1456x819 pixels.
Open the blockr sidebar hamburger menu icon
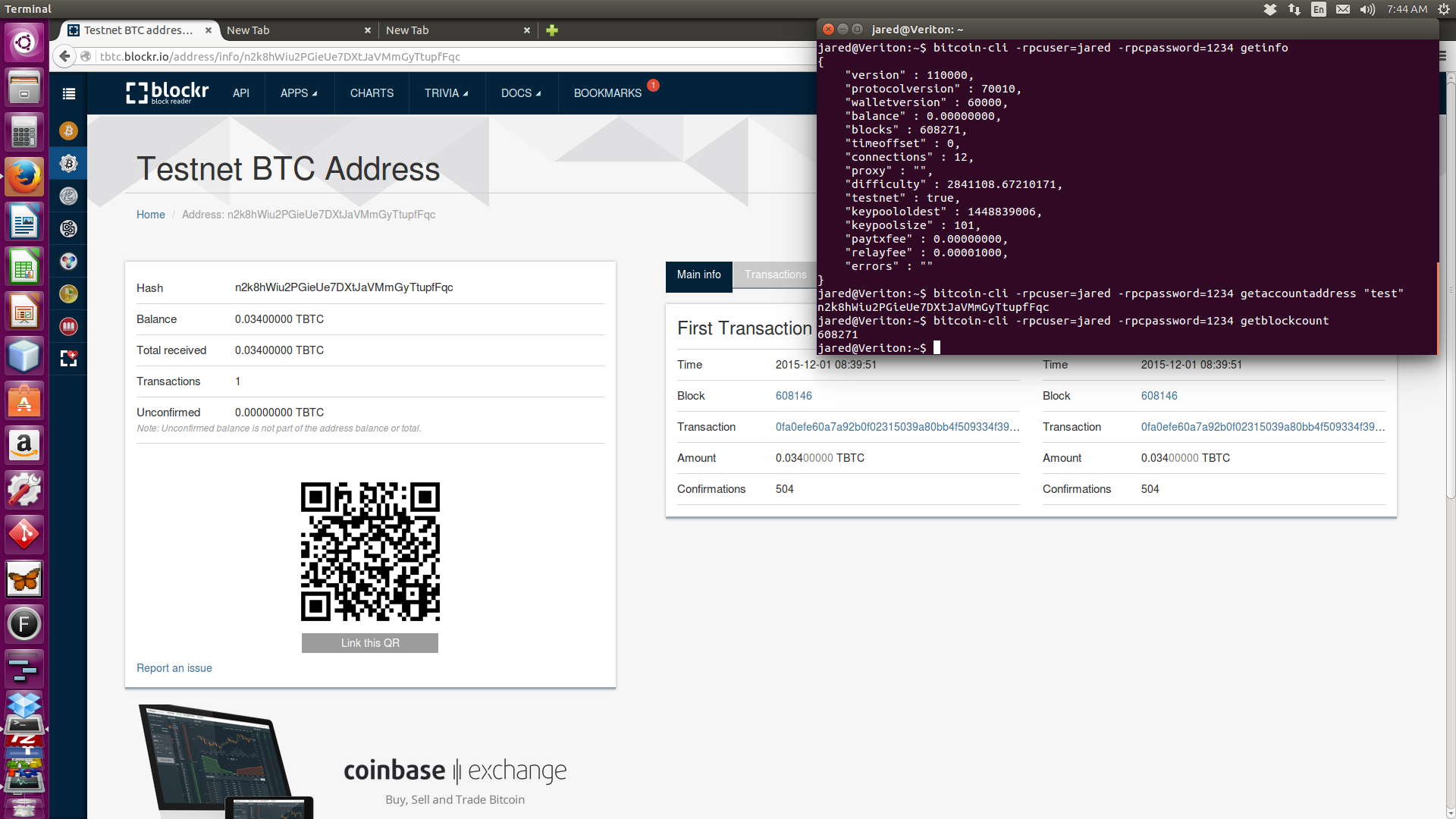(x=69, y=93)
